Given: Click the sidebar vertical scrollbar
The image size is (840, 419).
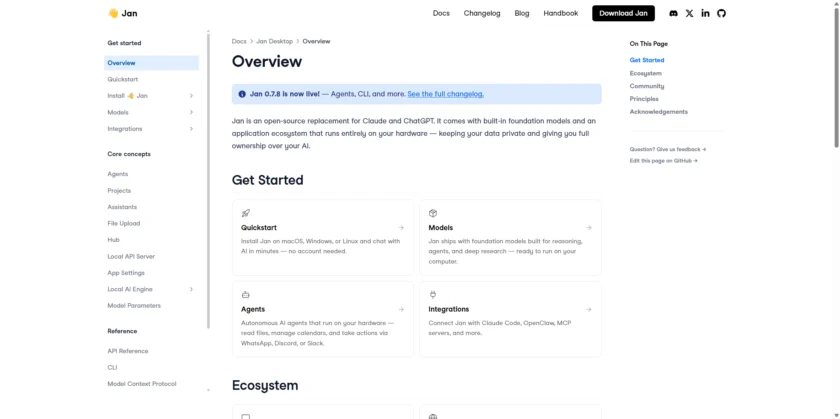Looking at the screenshot, I should (x=208, y=180).
